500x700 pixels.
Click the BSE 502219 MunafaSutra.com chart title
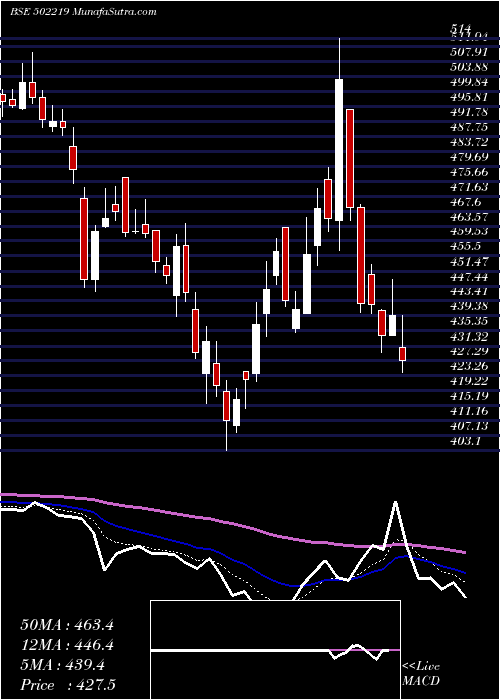(83, 12)
